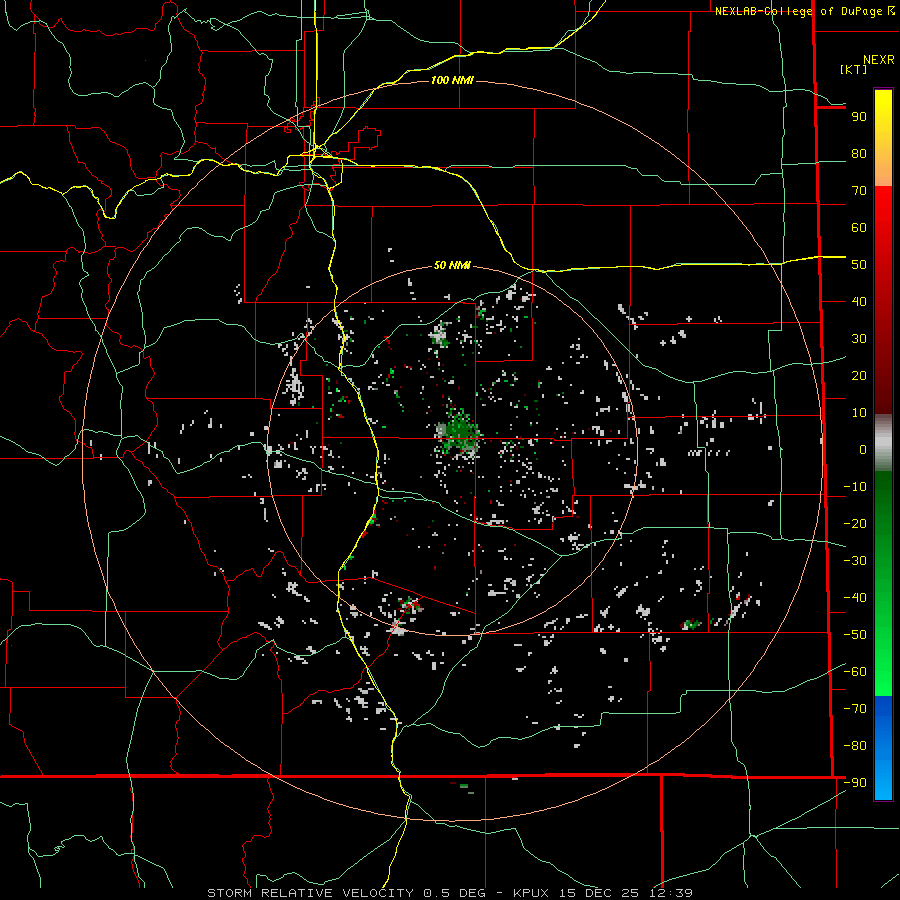
Task: Click the "100 NMI" range ring label
Action: click(452, 80)
